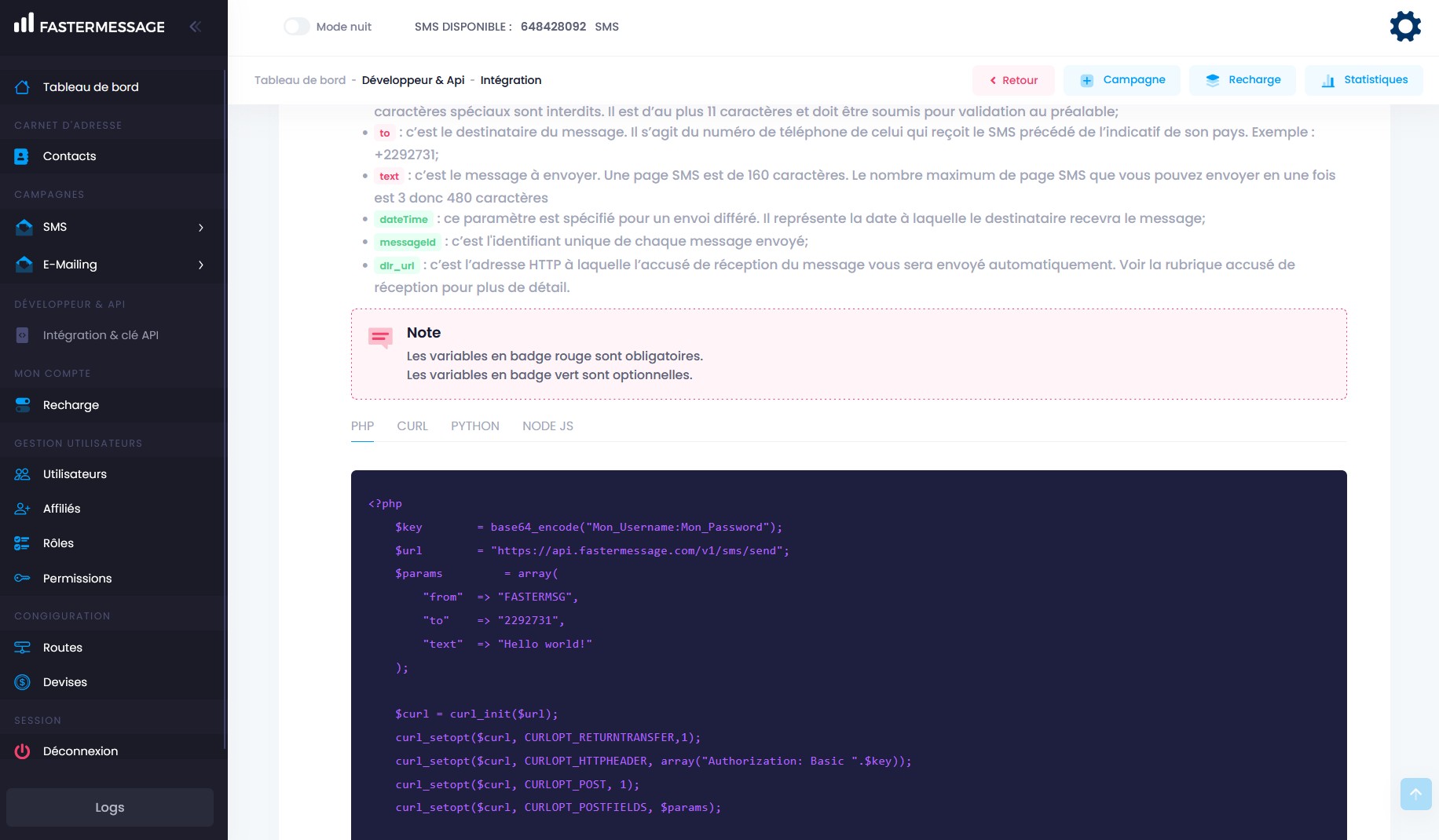Open the Logs panel button
This screenshot has width=1439, height=840.
coord(110,807)
